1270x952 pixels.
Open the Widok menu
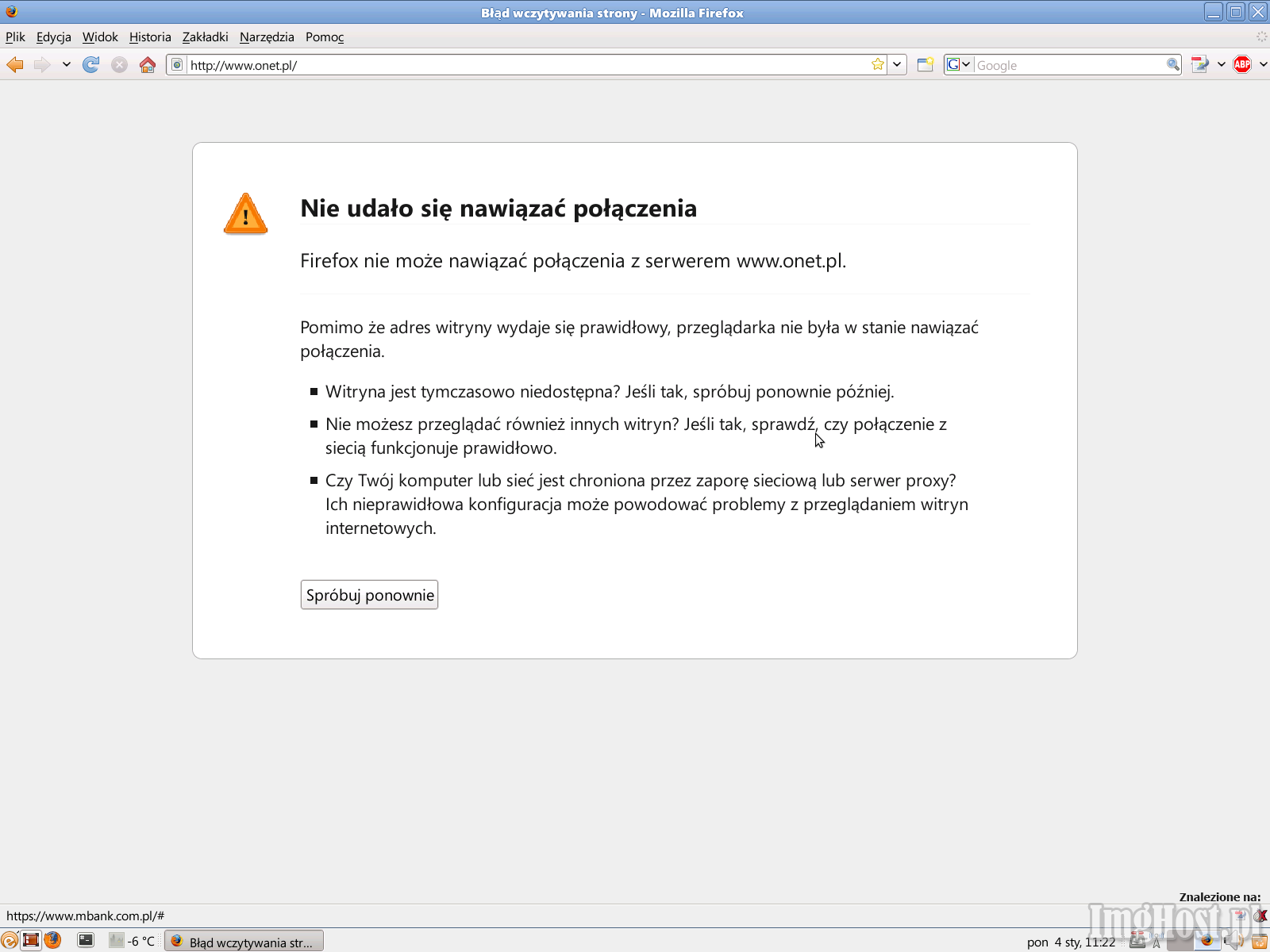[x=100, y=36]
